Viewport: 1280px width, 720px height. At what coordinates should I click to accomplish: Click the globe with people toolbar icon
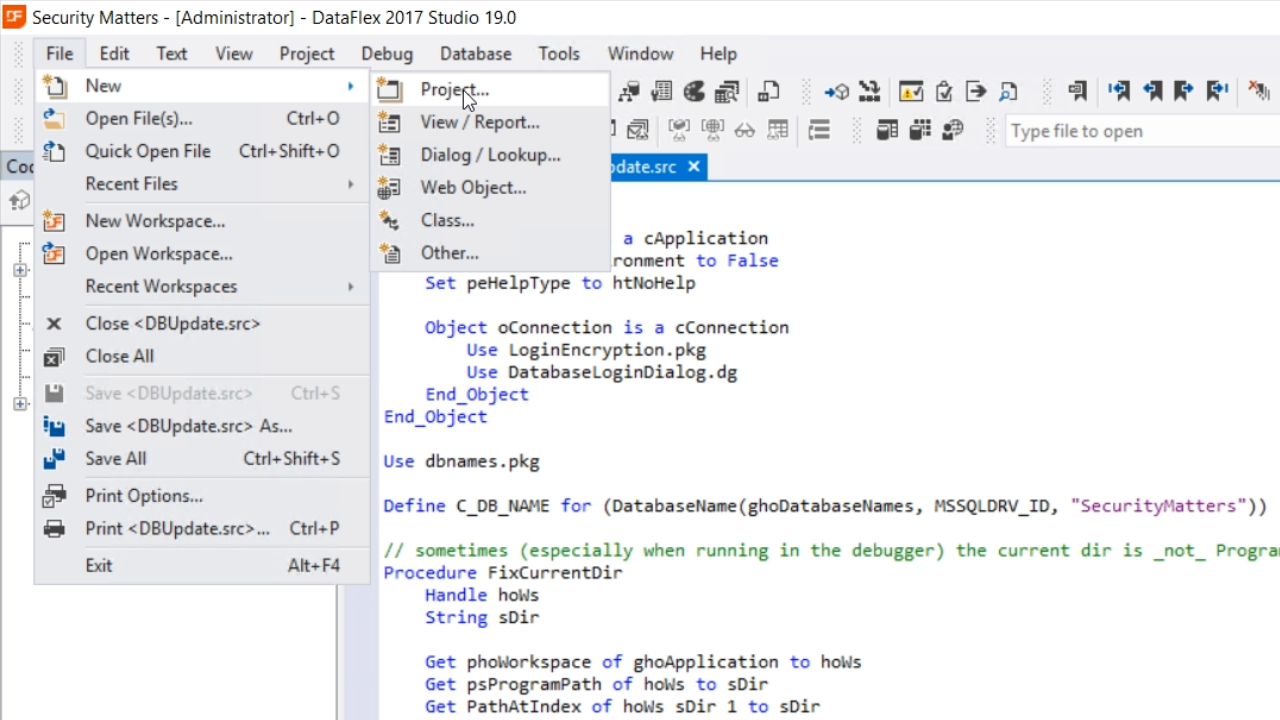953,131
